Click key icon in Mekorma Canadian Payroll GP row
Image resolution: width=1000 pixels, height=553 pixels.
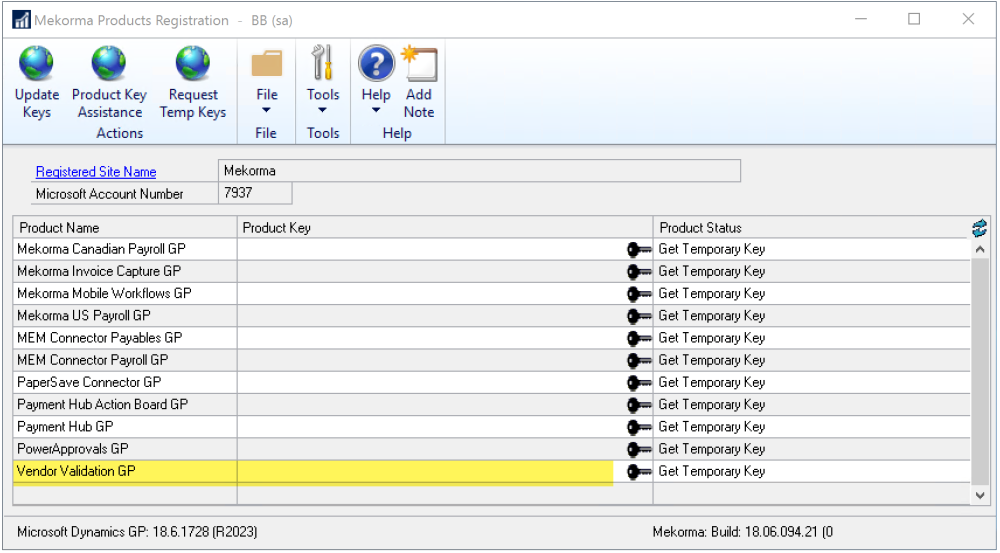638,249
